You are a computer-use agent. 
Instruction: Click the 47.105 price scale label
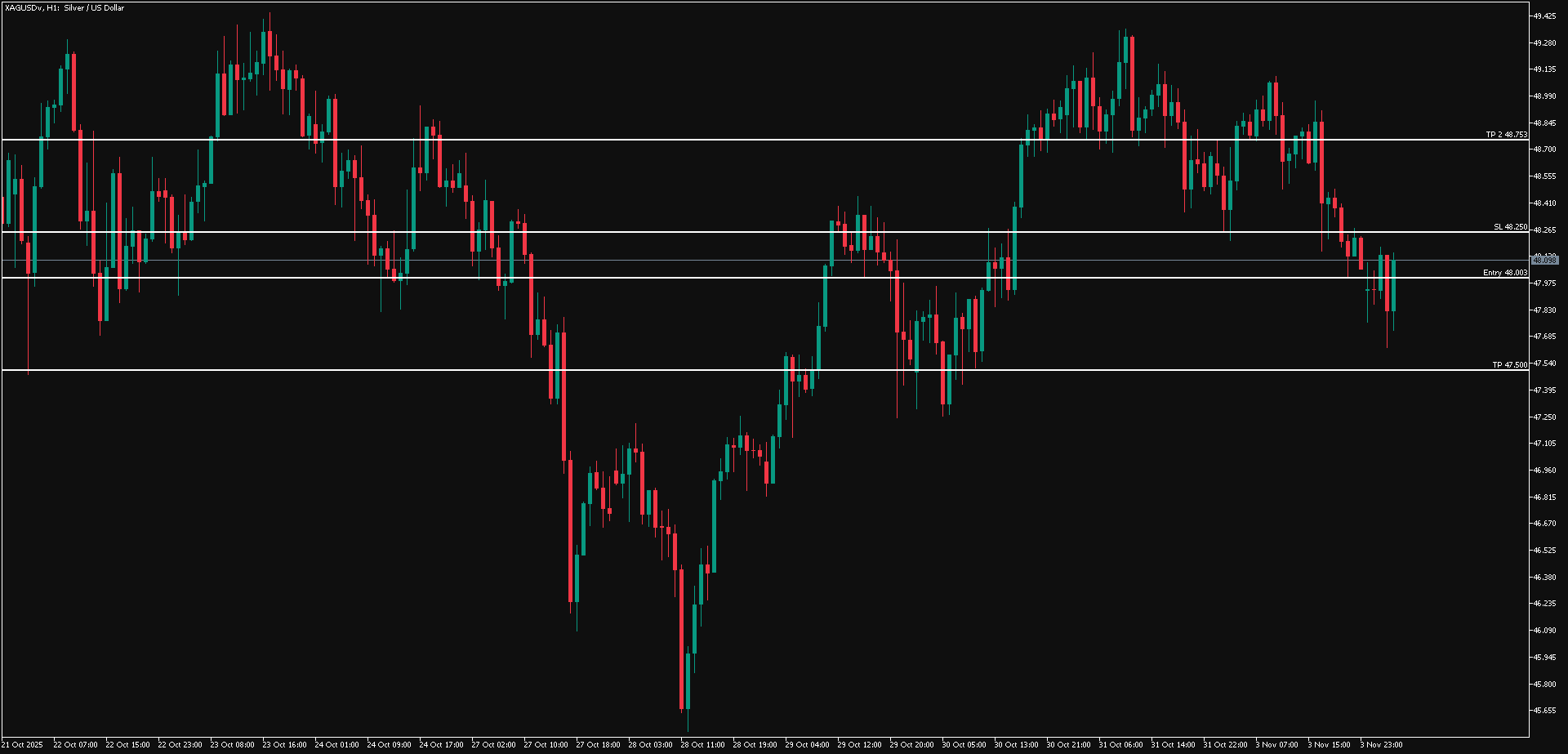click(1543, 444)
